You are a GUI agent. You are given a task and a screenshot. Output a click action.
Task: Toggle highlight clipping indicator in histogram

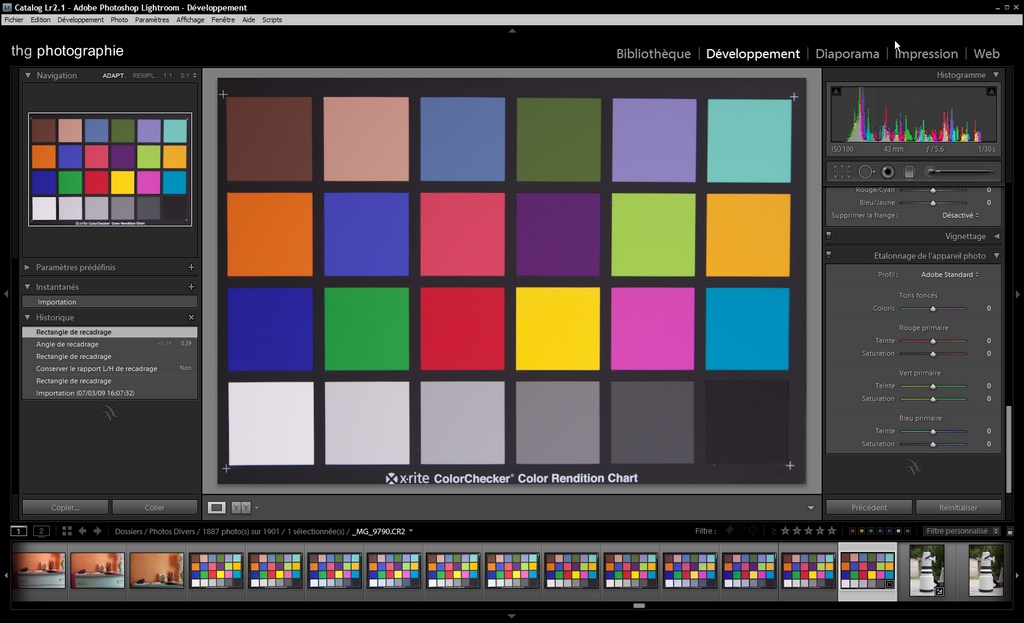point(991,91)
